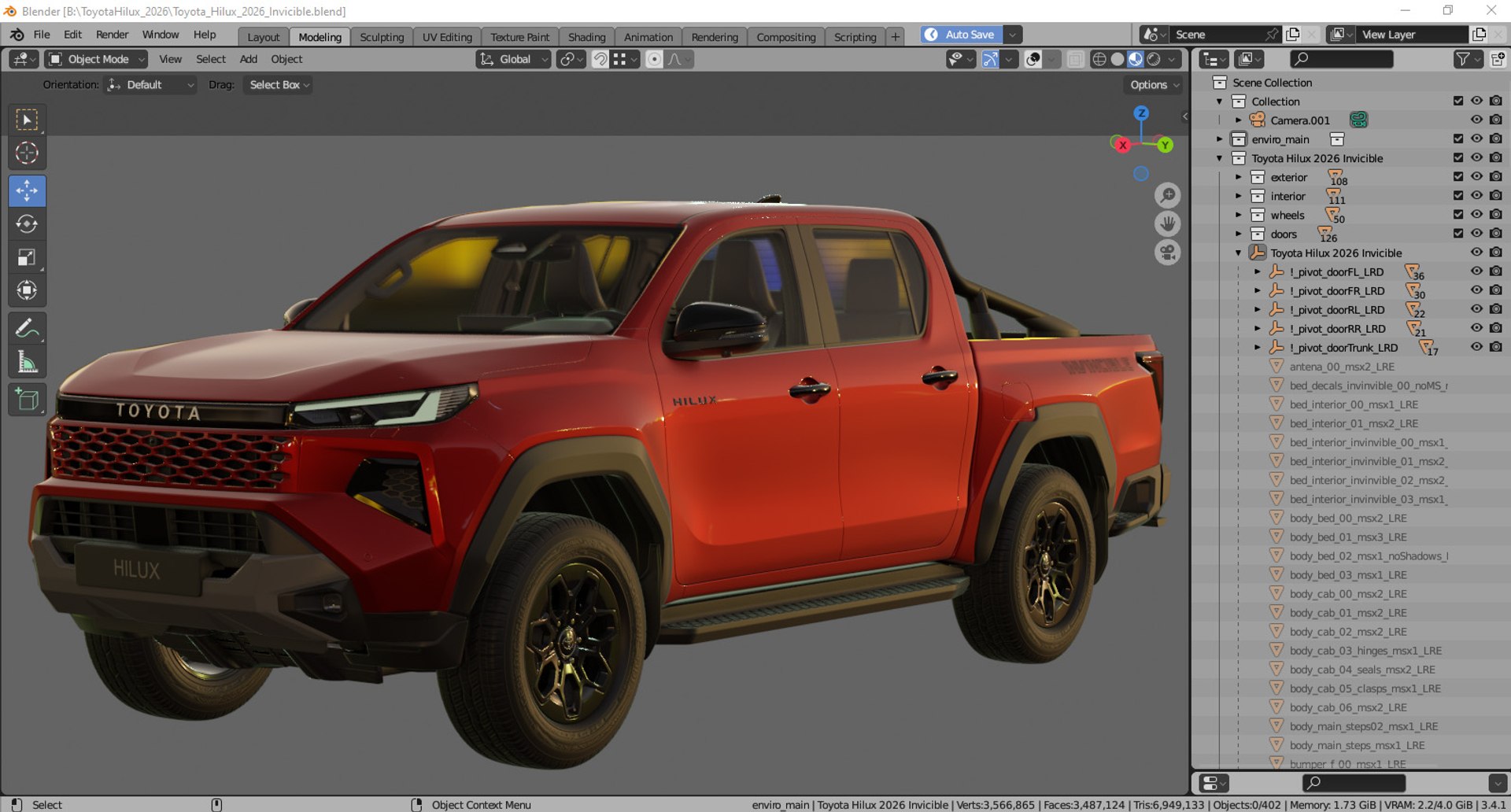The image size is (1511, 812).
Task: Uncheck wheels collection checkbox
Action: click(1458, 214)
